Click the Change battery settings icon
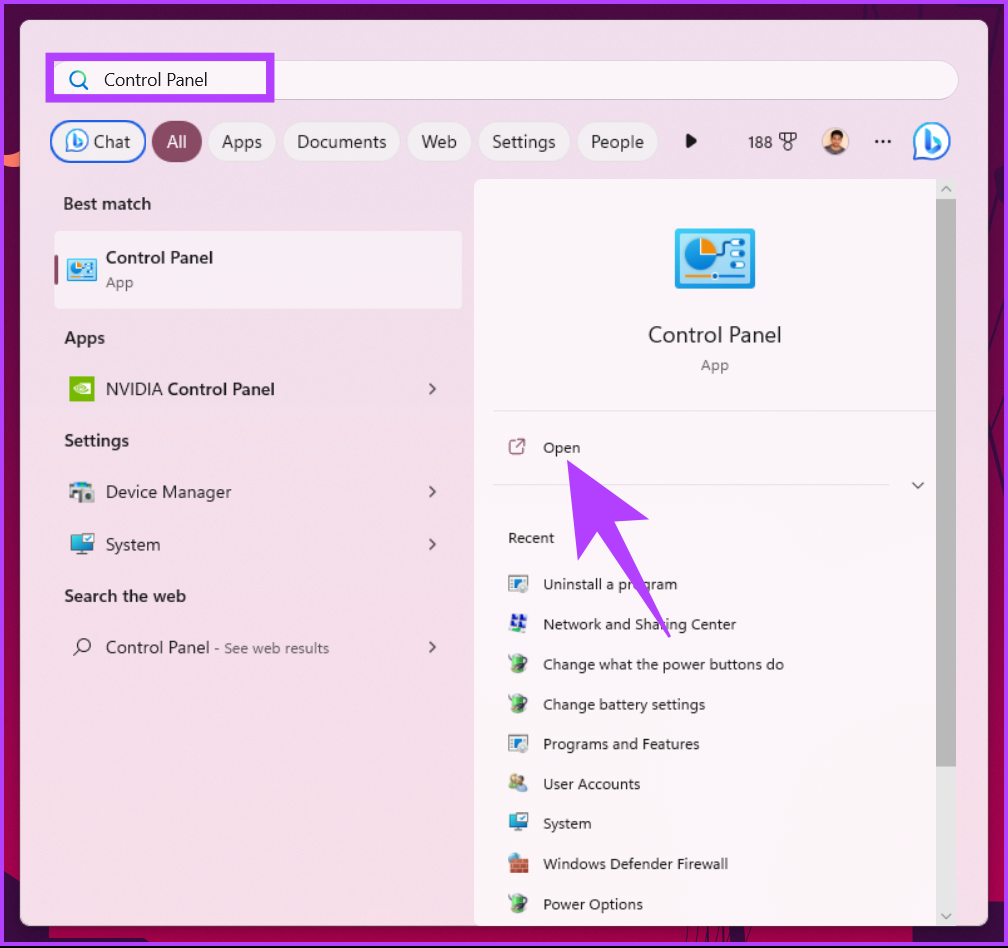This screenshot has height=948, width=1008. coord(518,704)
